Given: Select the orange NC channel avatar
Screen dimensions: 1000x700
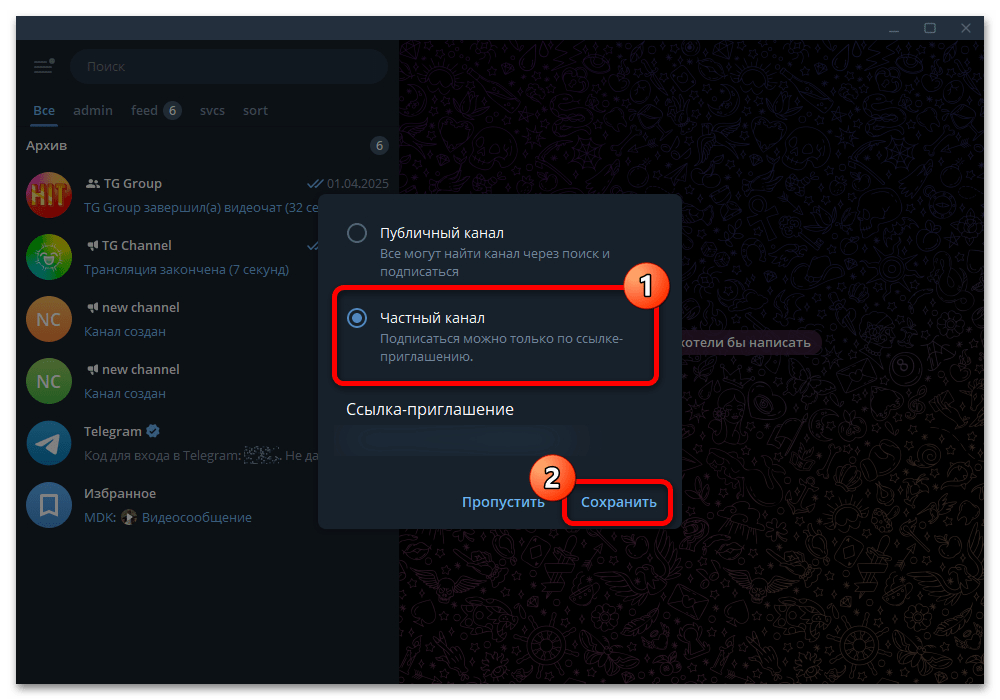Looking at the screenshot, I should [x=48, y=319].
